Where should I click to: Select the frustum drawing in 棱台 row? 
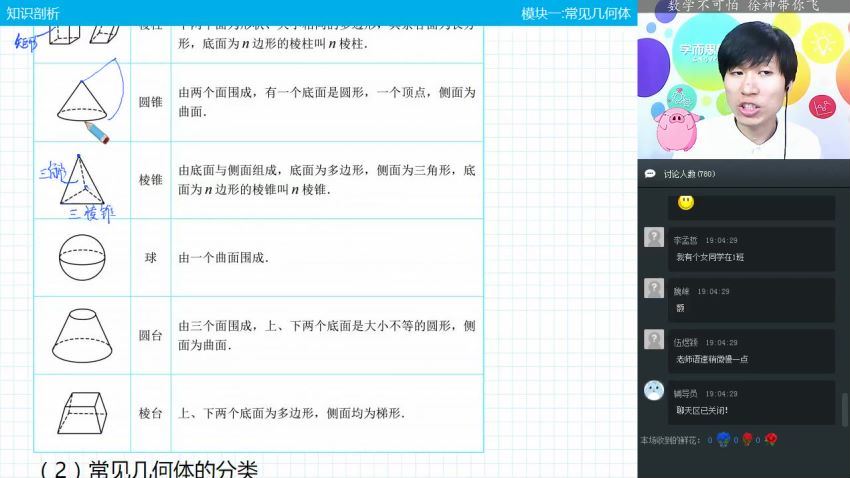point(82,413)
